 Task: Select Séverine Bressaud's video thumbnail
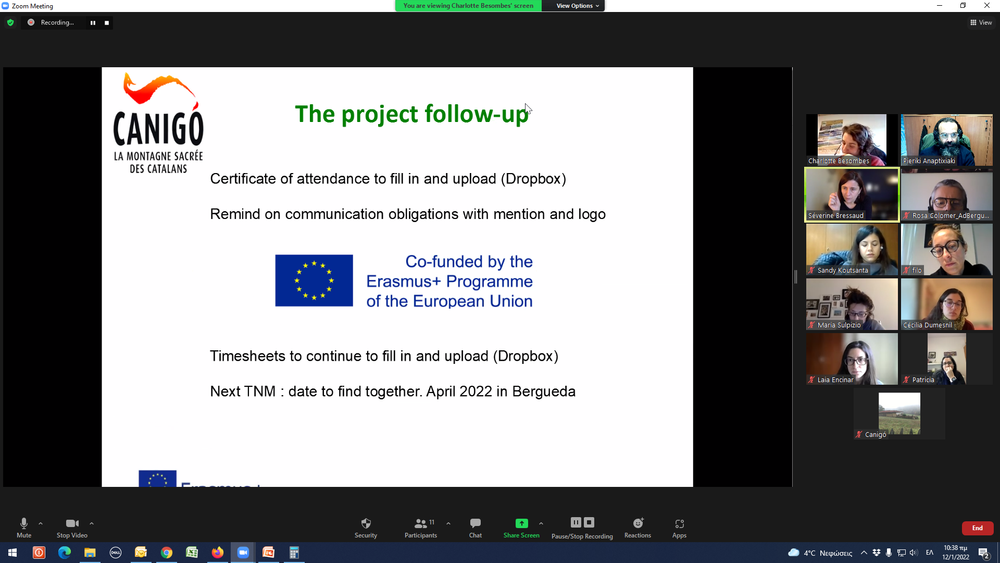(x=852, y=194)
